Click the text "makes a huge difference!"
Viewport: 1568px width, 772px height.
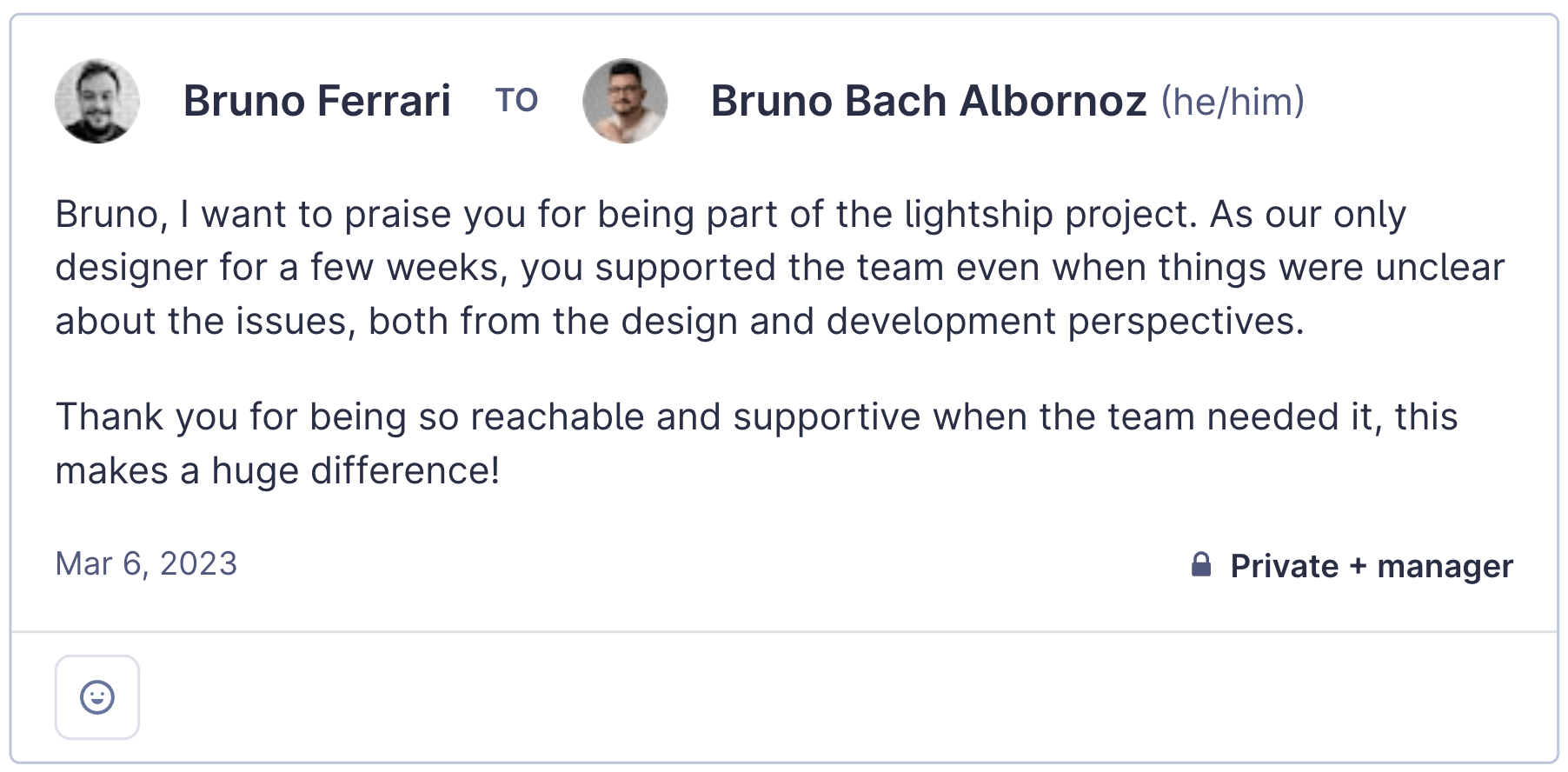(x=277, y=471)
